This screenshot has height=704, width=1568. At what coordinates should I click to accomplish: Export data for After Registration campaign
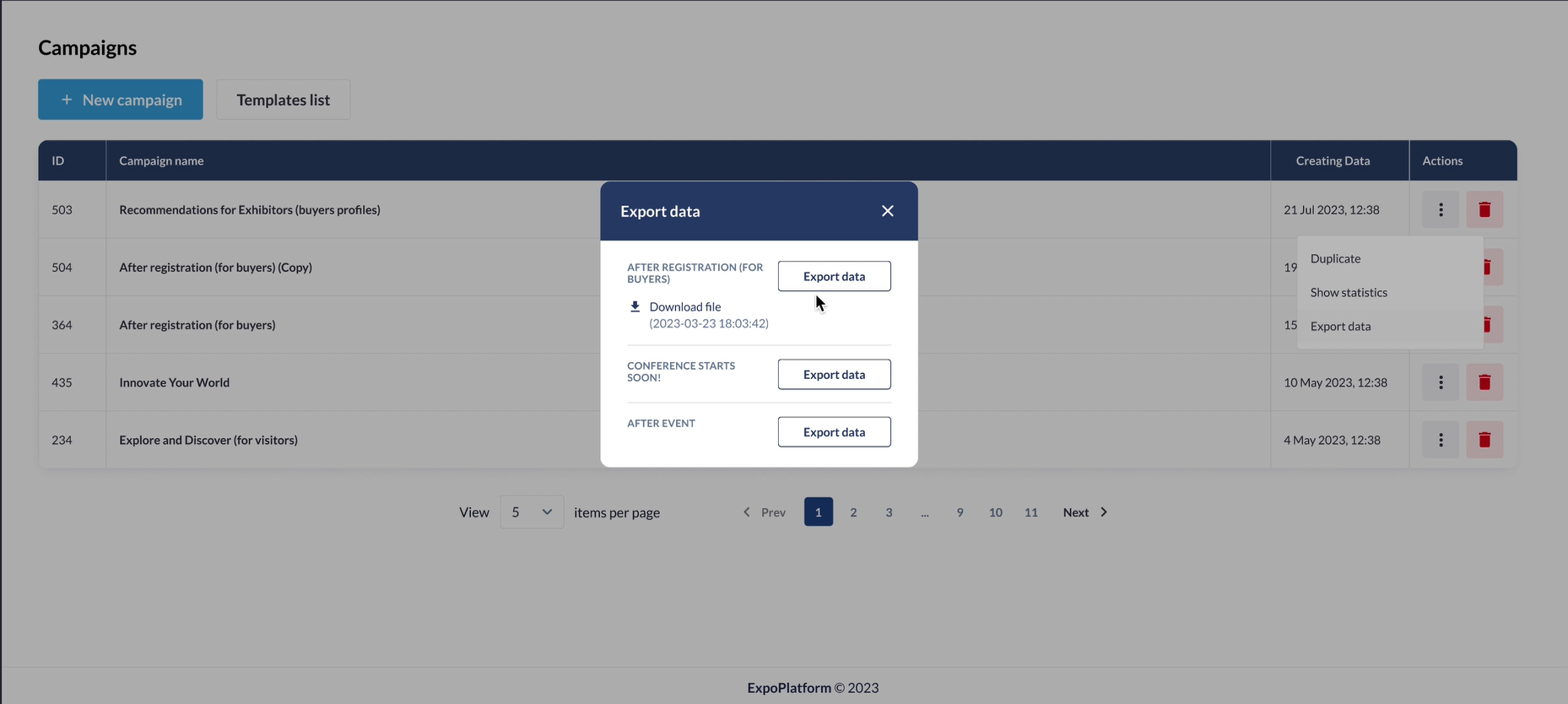click(x=834, y=276)
